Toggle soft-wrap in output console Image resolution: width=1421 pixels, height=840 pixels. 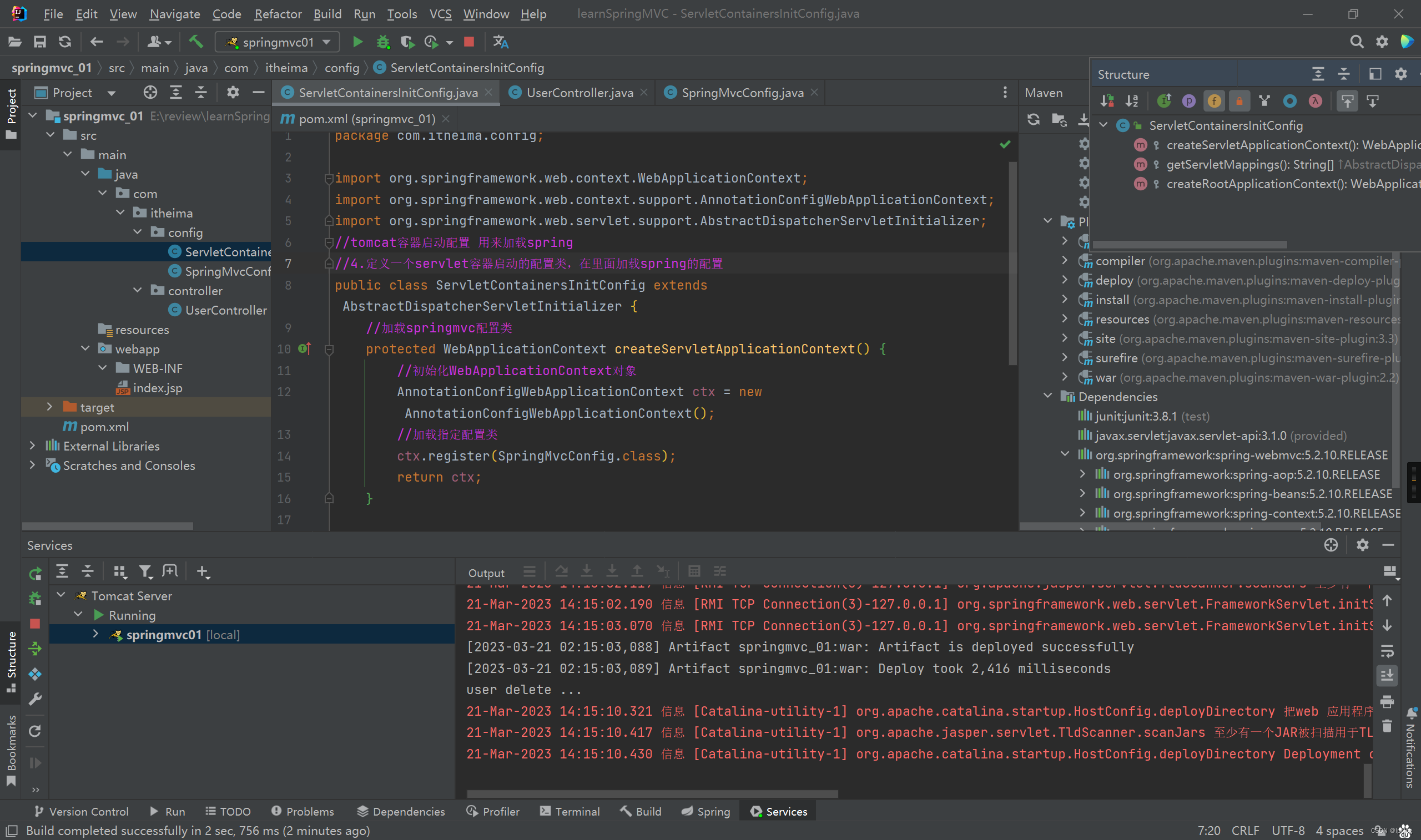click(1387, 651)
